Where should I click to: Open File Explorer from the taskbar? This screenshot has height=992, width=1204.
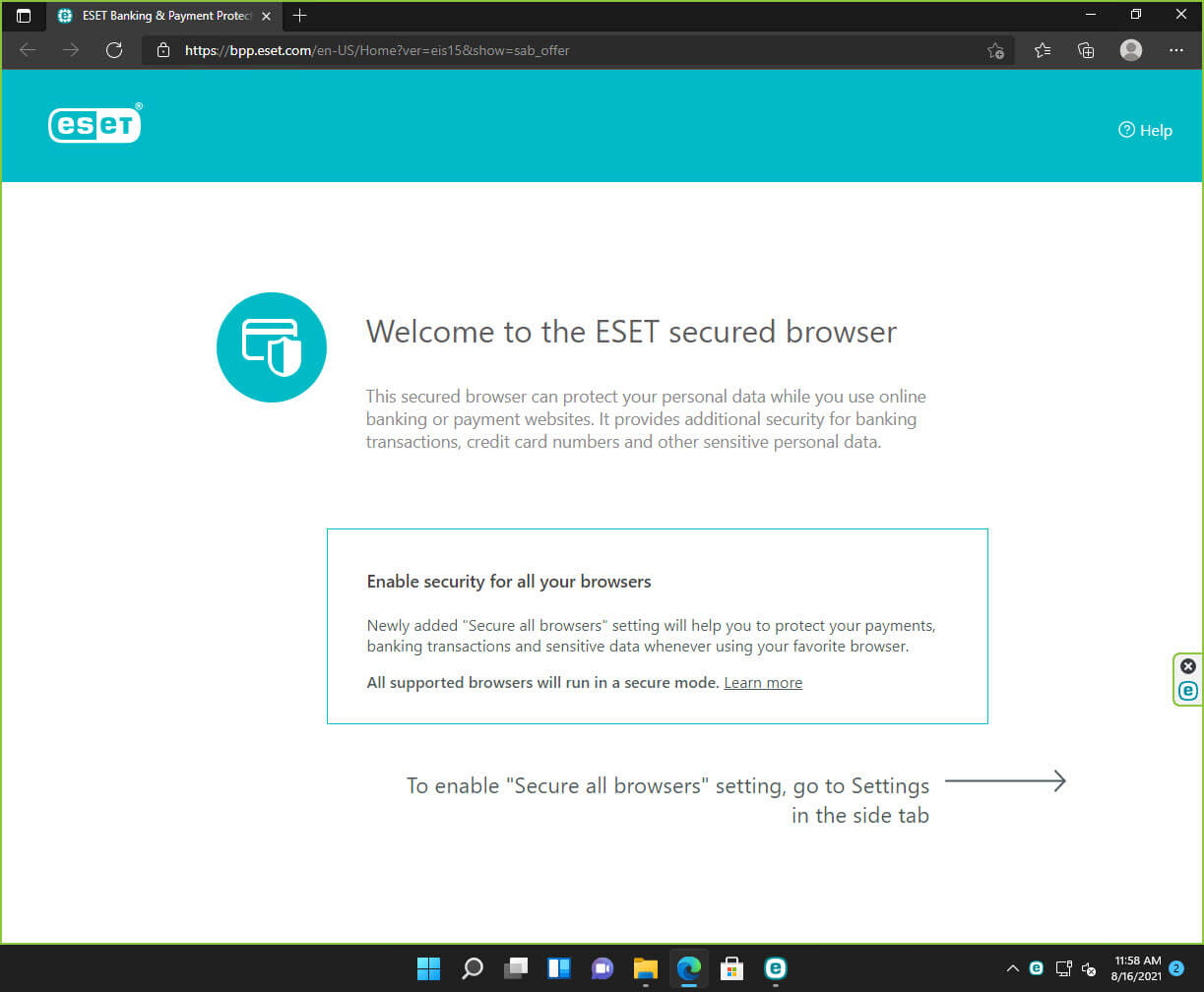[x=645, y=968]
